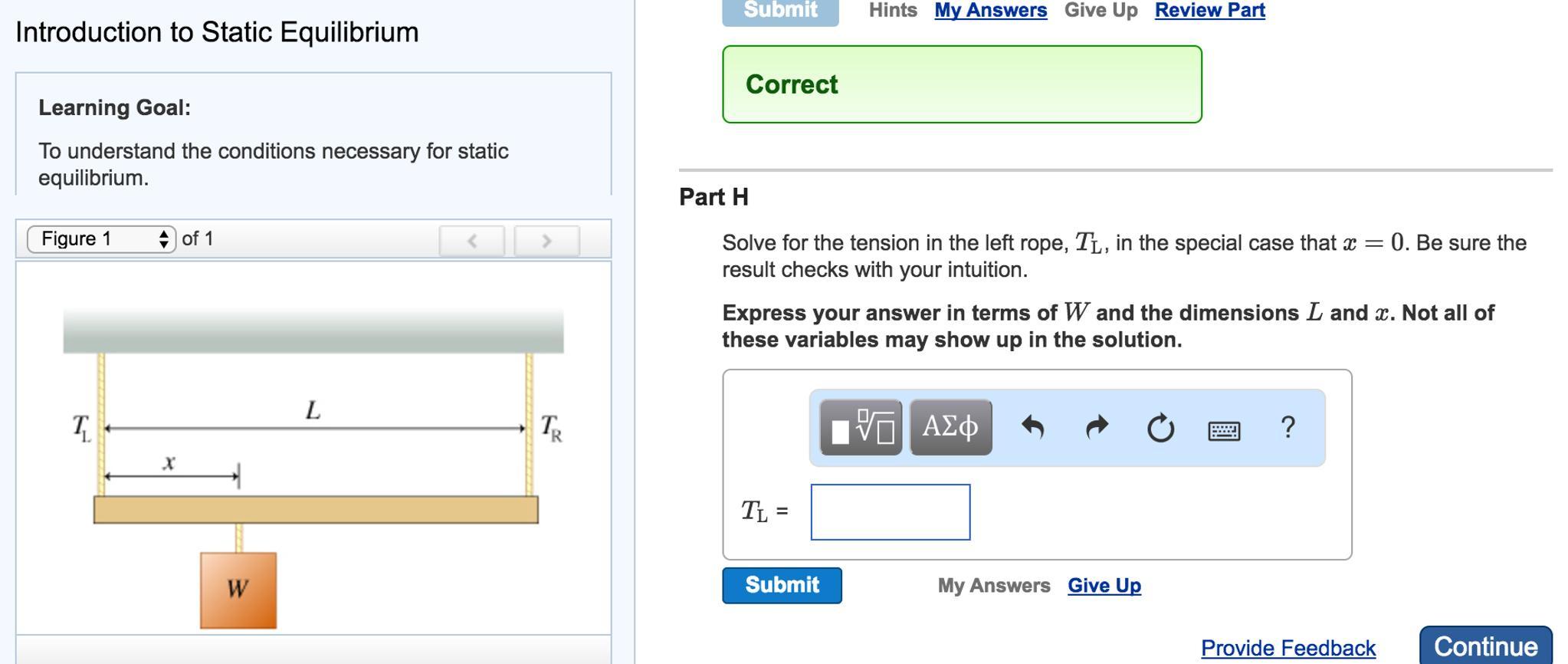Submit the Part H answer
1568x664 pixels.
click(782, 585)
